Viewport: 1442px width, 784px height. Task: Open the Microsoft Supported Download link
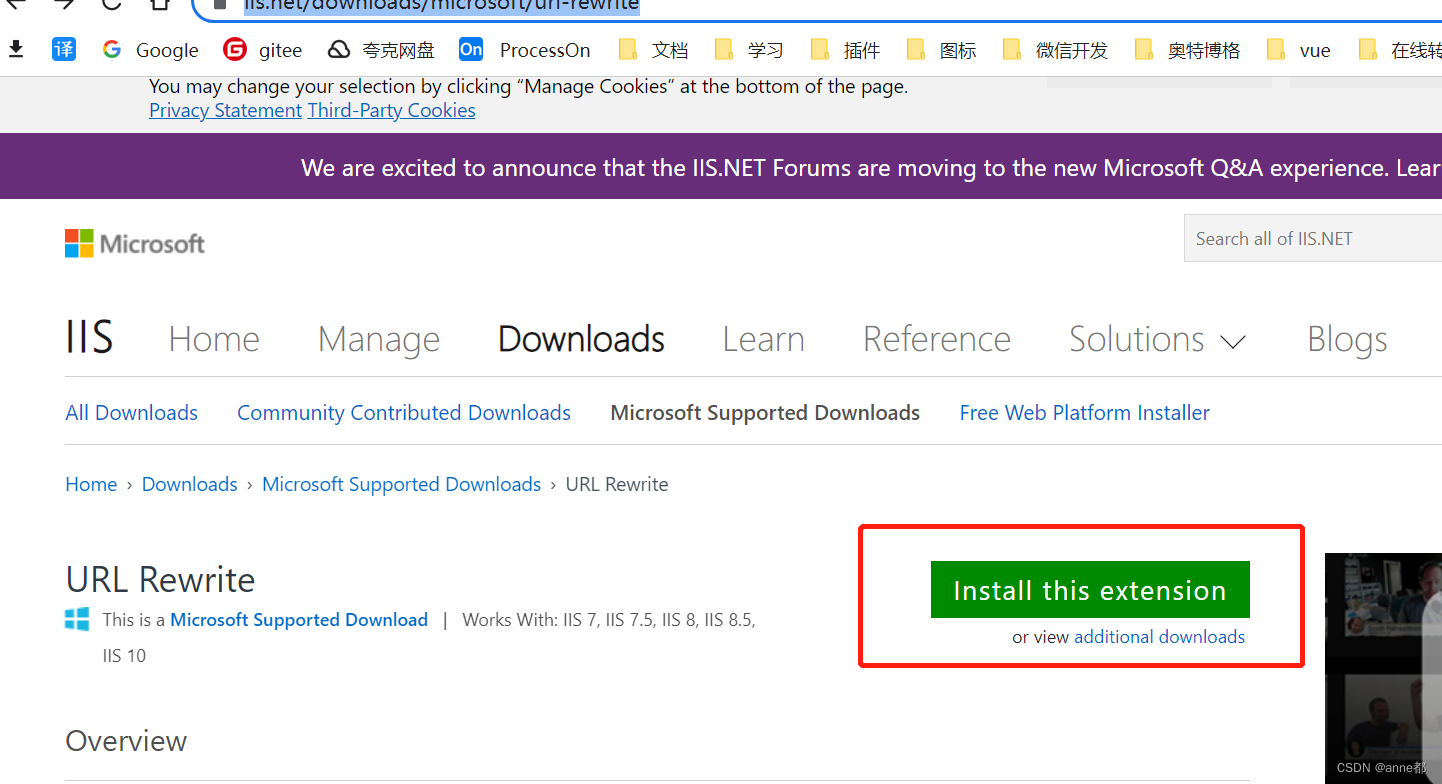point(299,620)
